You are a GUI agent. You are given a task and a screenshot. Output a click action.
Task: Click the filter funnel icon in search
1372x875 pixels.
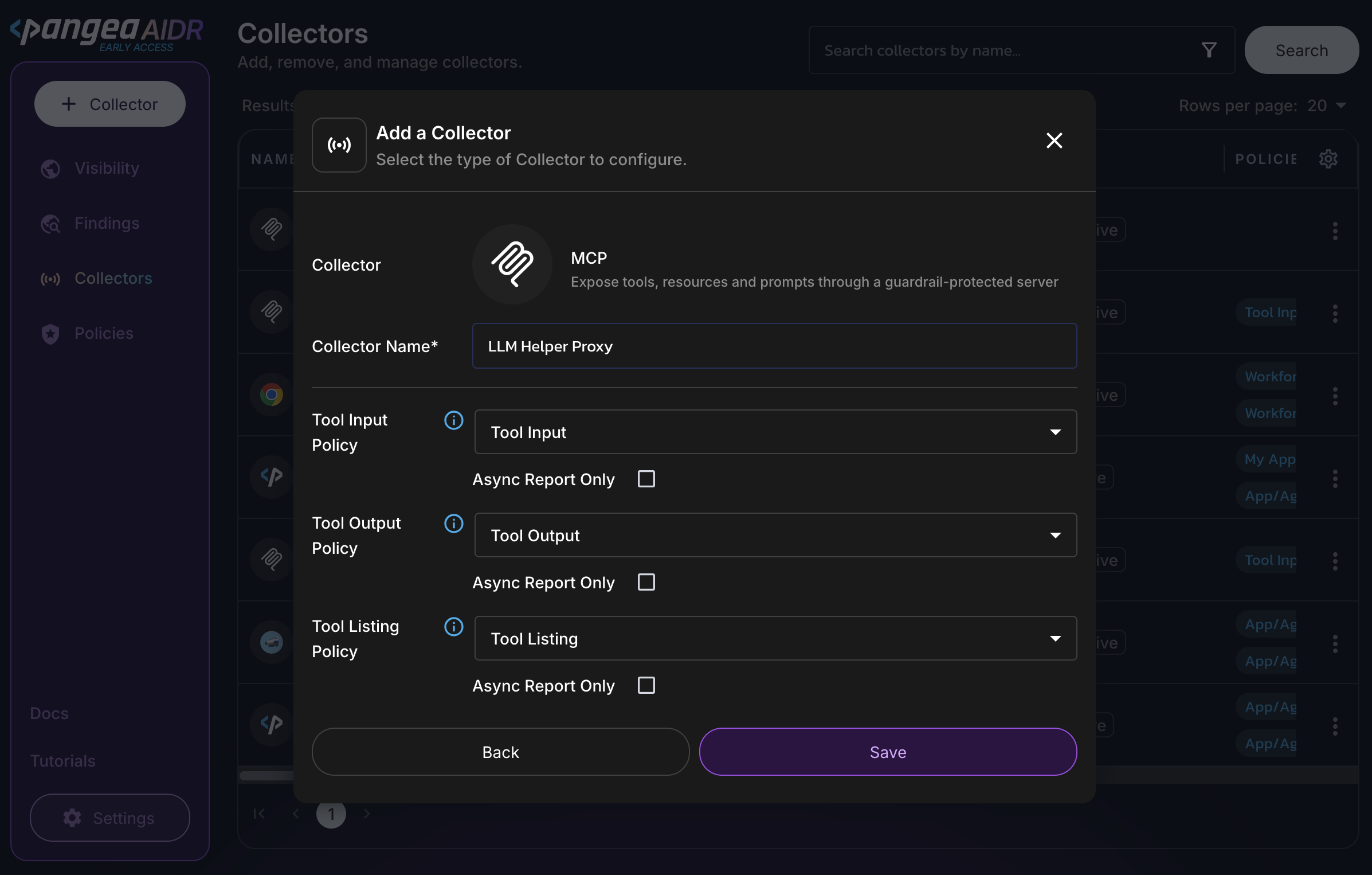coord(1209,50)
